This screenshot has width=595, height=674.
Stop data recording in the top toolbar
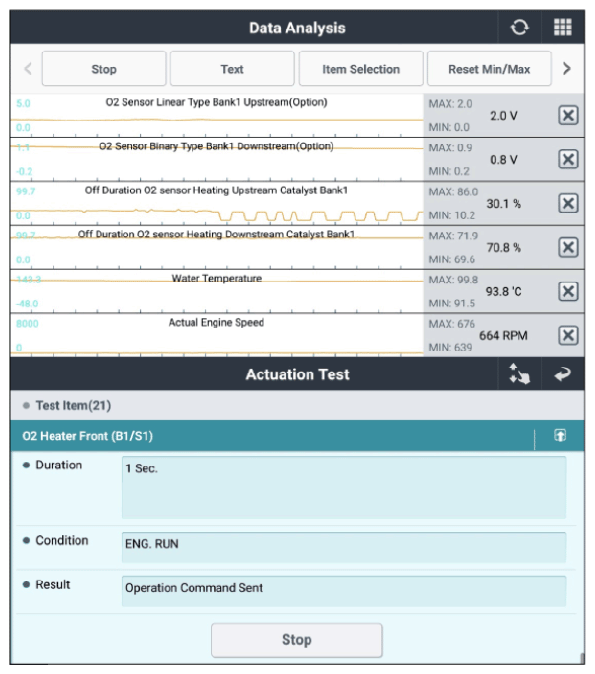(104, 69)
